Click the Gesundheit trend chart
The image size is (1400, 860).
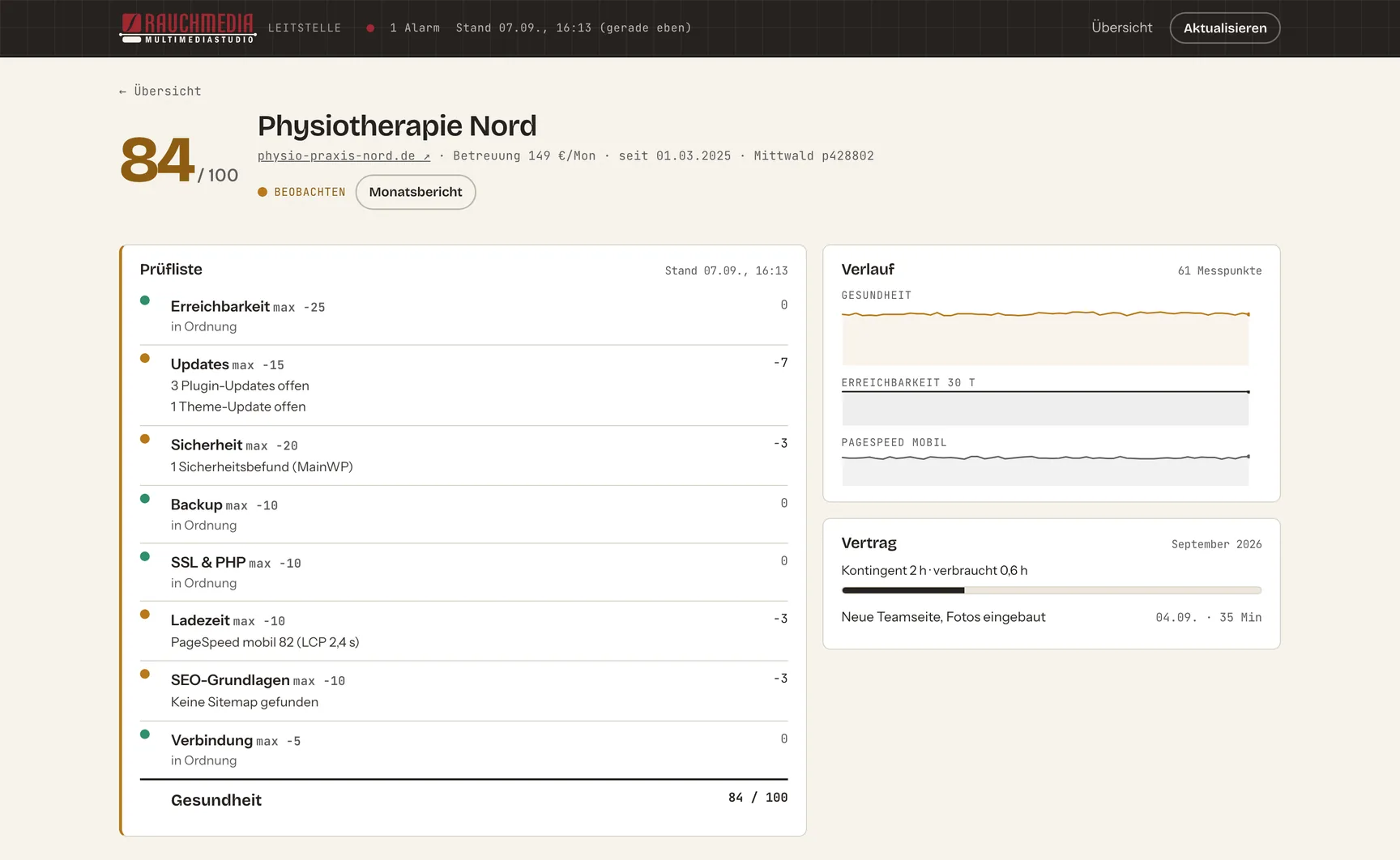tap(1045, 337)
